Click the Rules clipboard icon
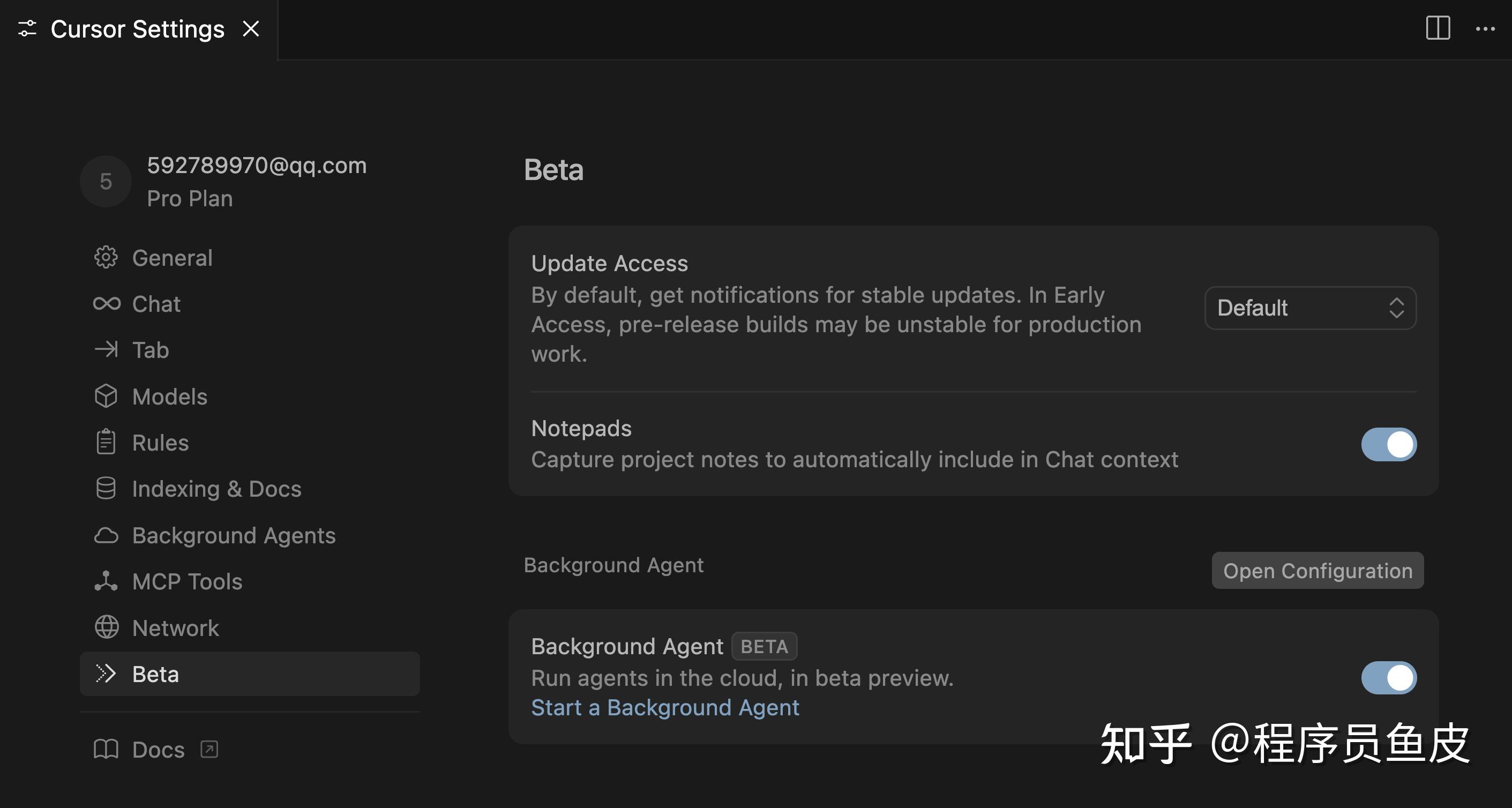Screen dimensions: 1512x808 (106, 443)
